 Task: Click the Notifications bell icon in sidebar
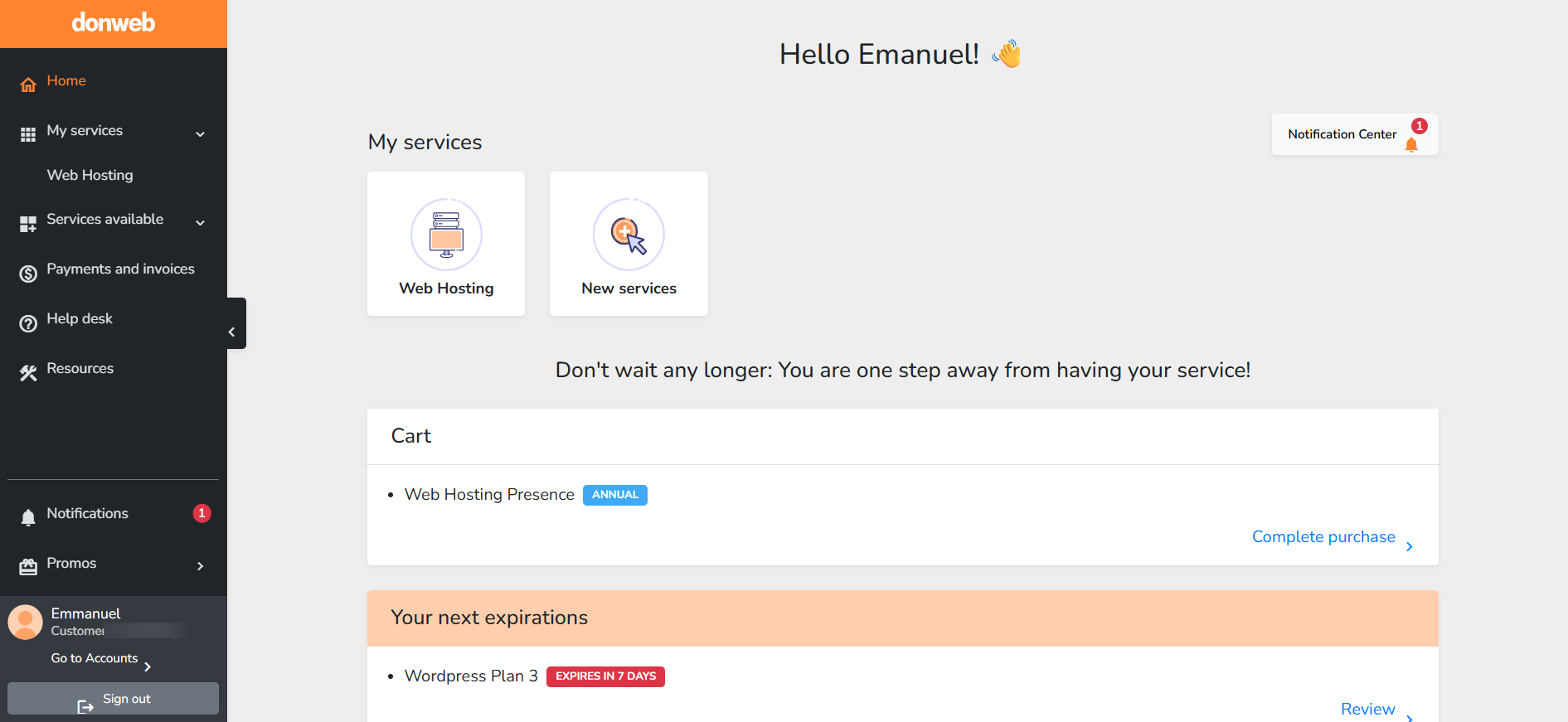(x=28, y=518)
